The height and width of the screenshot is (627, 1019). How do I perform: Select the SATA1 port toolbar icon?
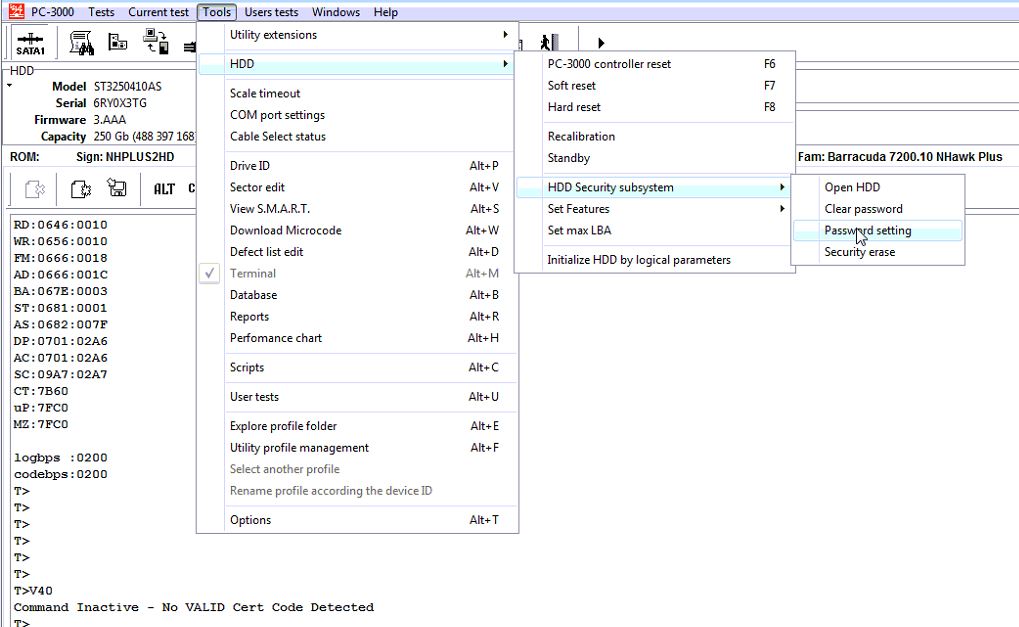30,44
